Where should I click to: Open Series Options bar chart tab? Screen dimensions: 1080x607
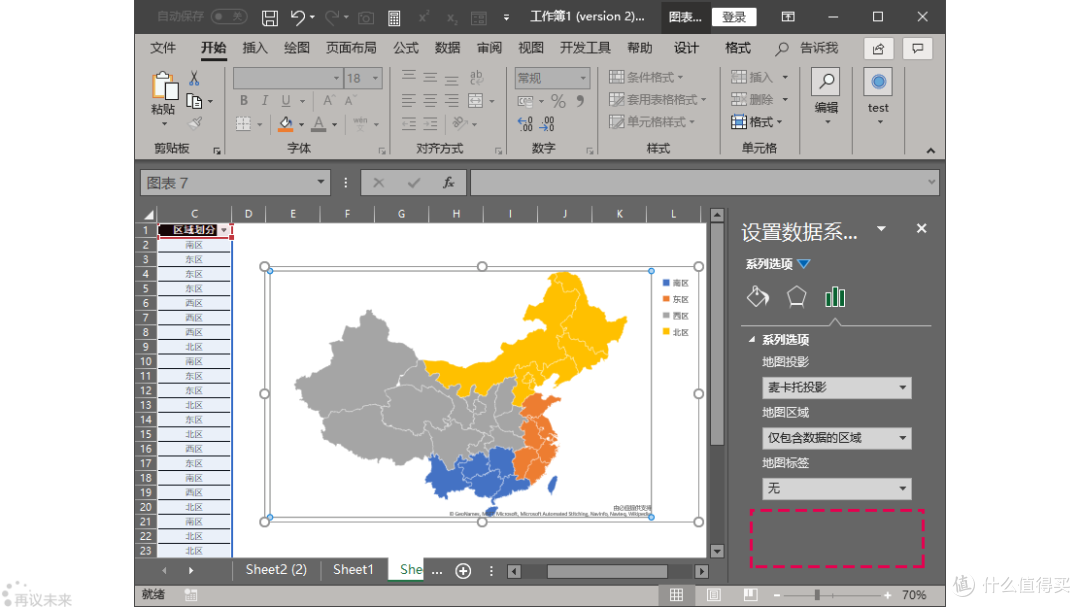click(x=835, y=296)
